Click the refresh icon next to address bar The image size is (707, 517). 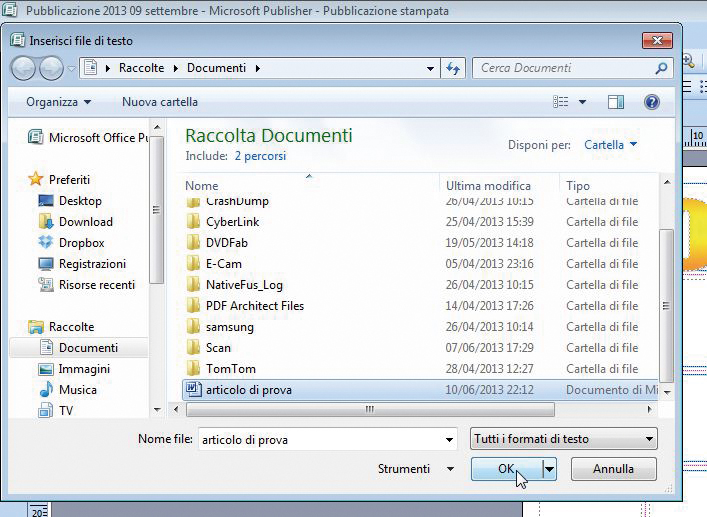click(453, 69)
